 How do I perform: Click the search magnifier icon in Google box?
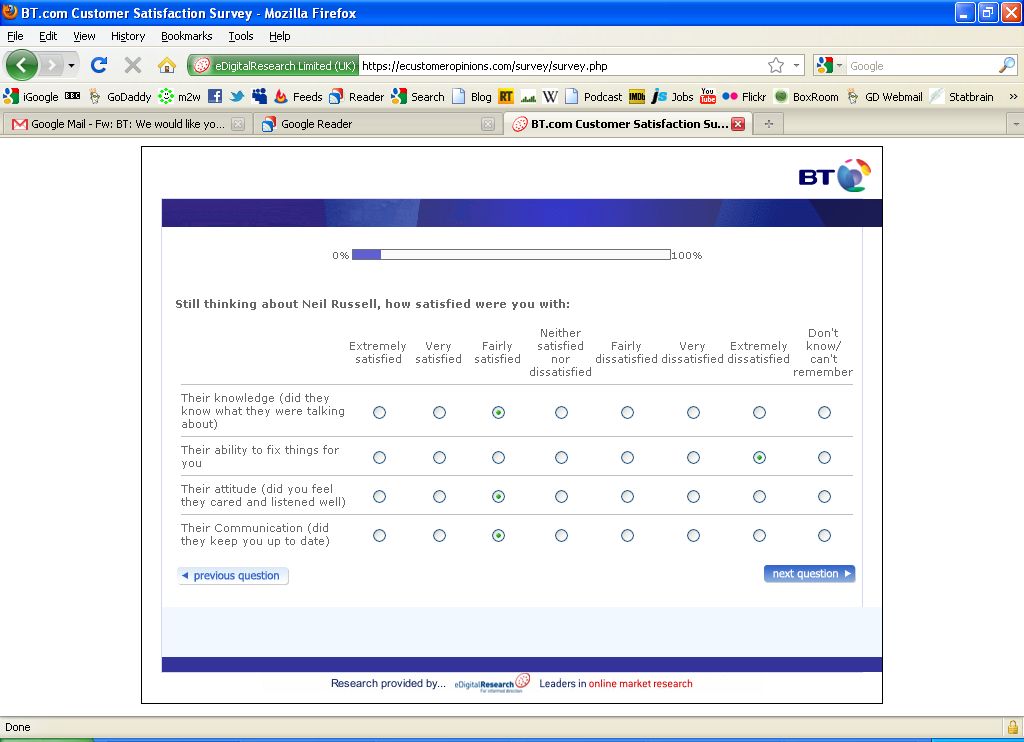coord(1006,66)
